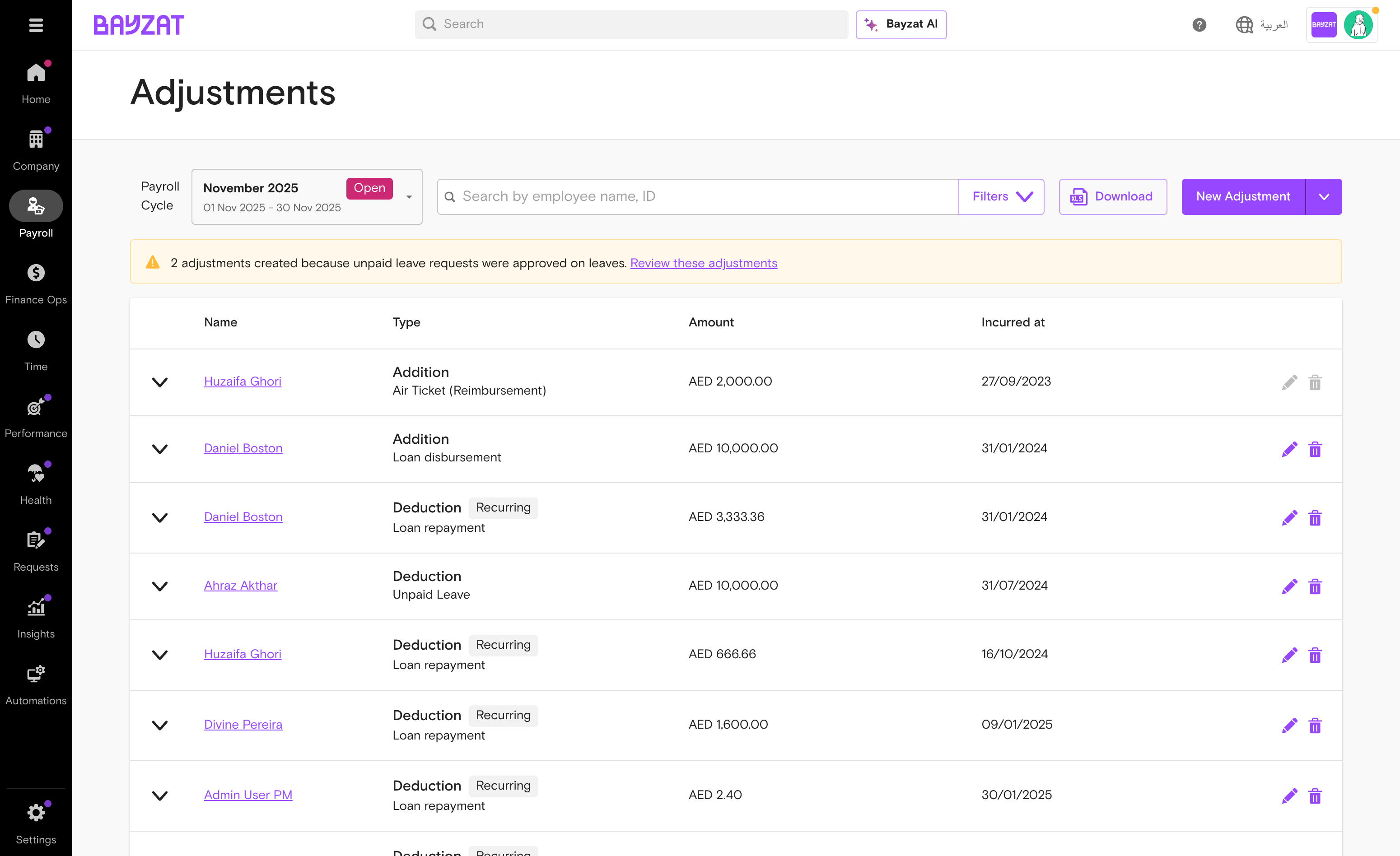Open the New Adjustment split-button arrow
Image resolution: width=1400 pixels, height=856 pixels.
pos(1324,196)
